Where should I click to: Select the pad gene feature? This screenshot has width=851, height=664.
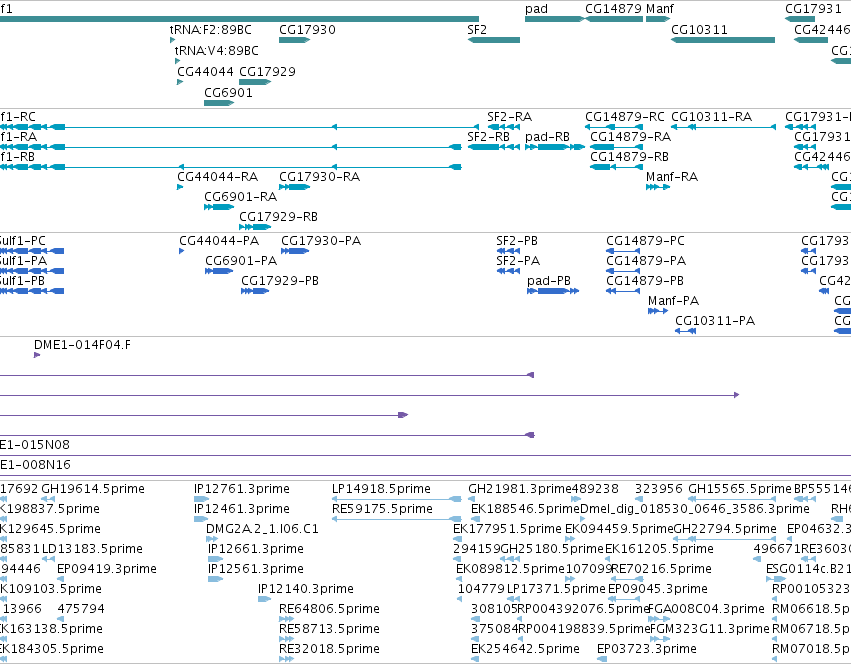[555, 19]
